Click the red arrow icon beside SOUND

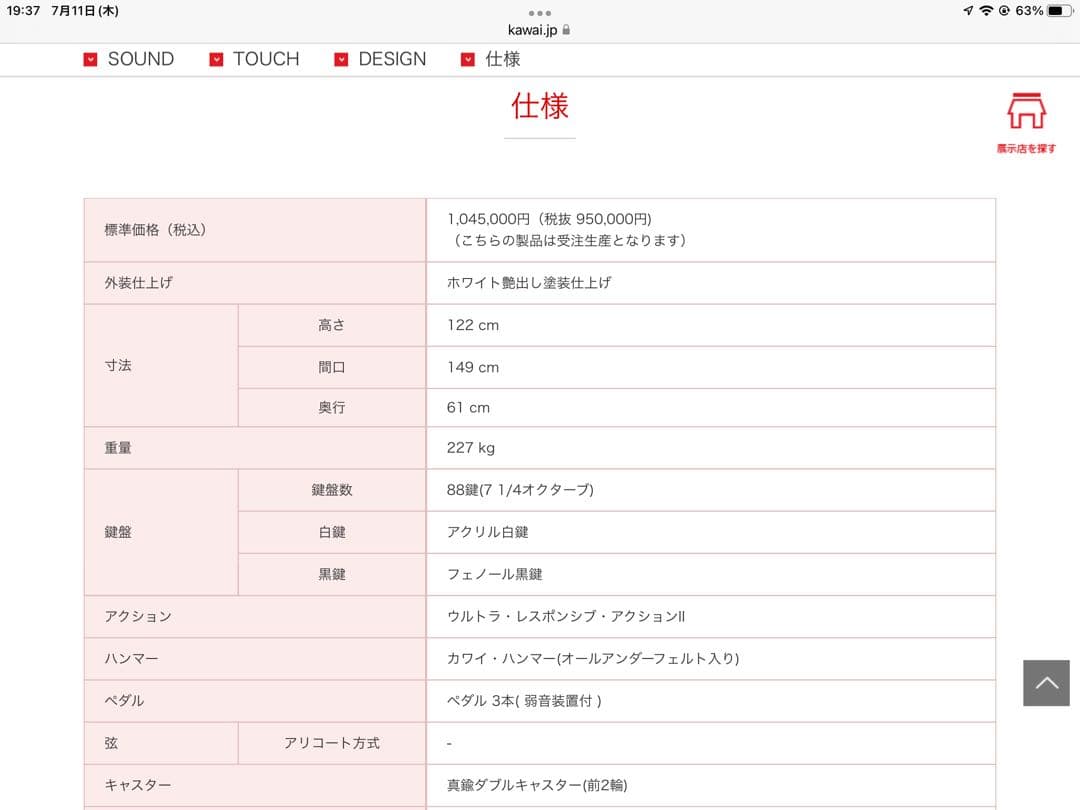[x=89, y=59]
